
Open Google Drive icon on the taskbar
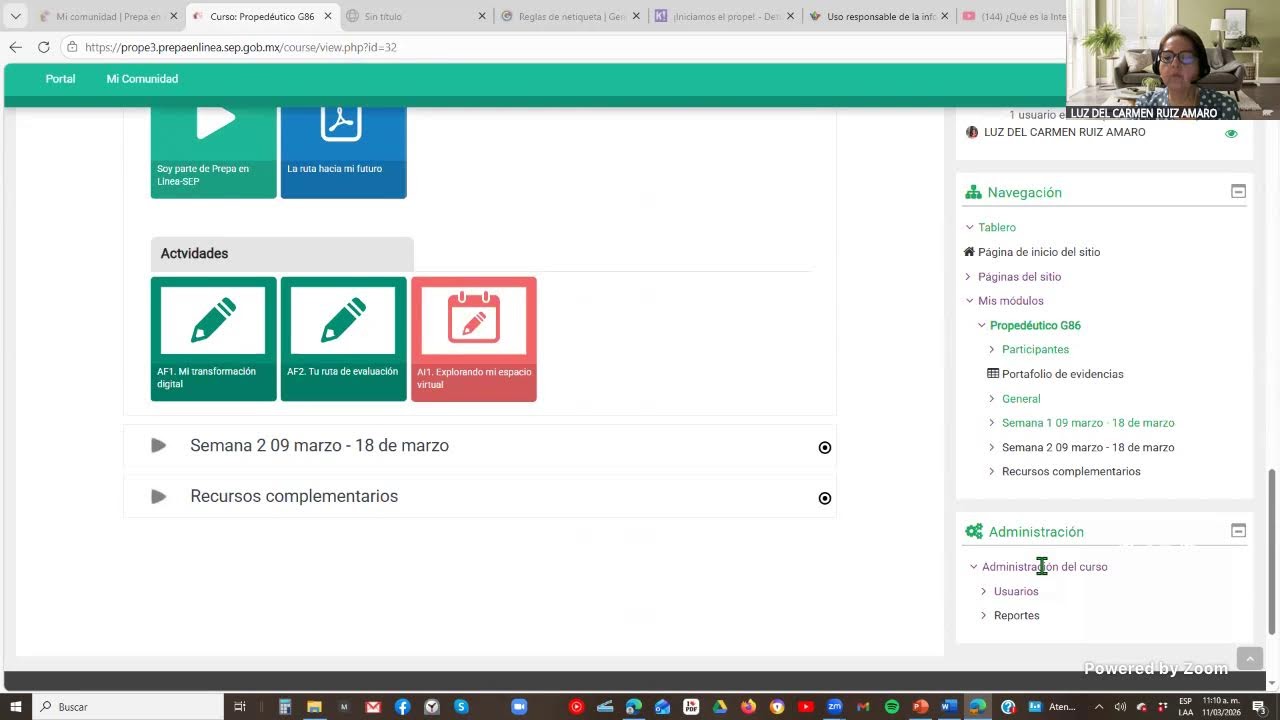pos(720,707)
